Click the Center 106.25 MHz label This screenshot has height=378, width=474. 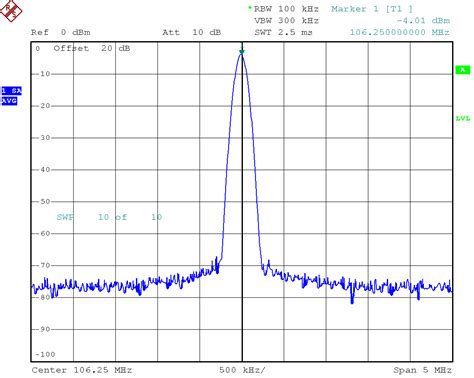82,370
